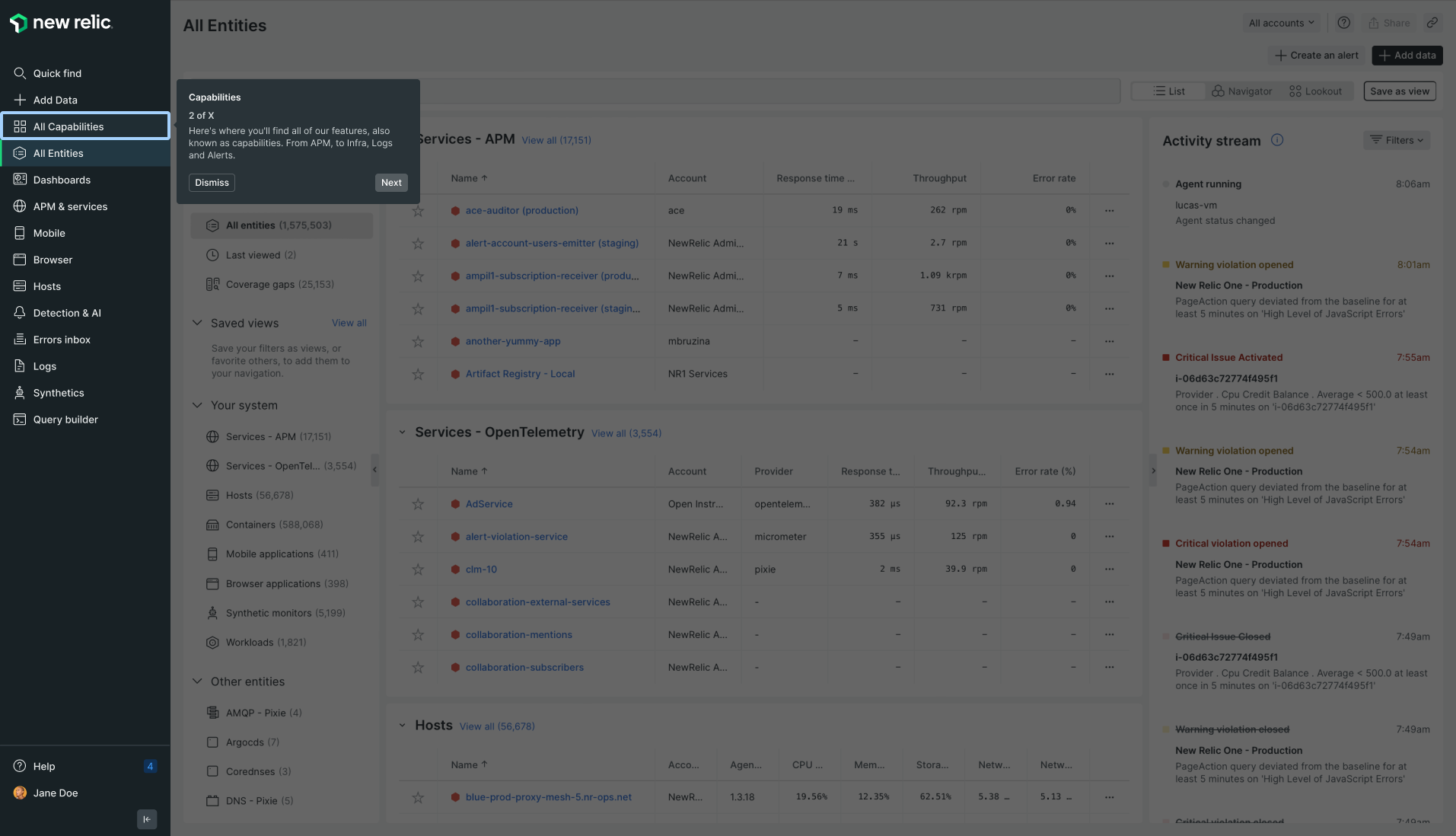Collapse the Hosts group

click(403, 726)
